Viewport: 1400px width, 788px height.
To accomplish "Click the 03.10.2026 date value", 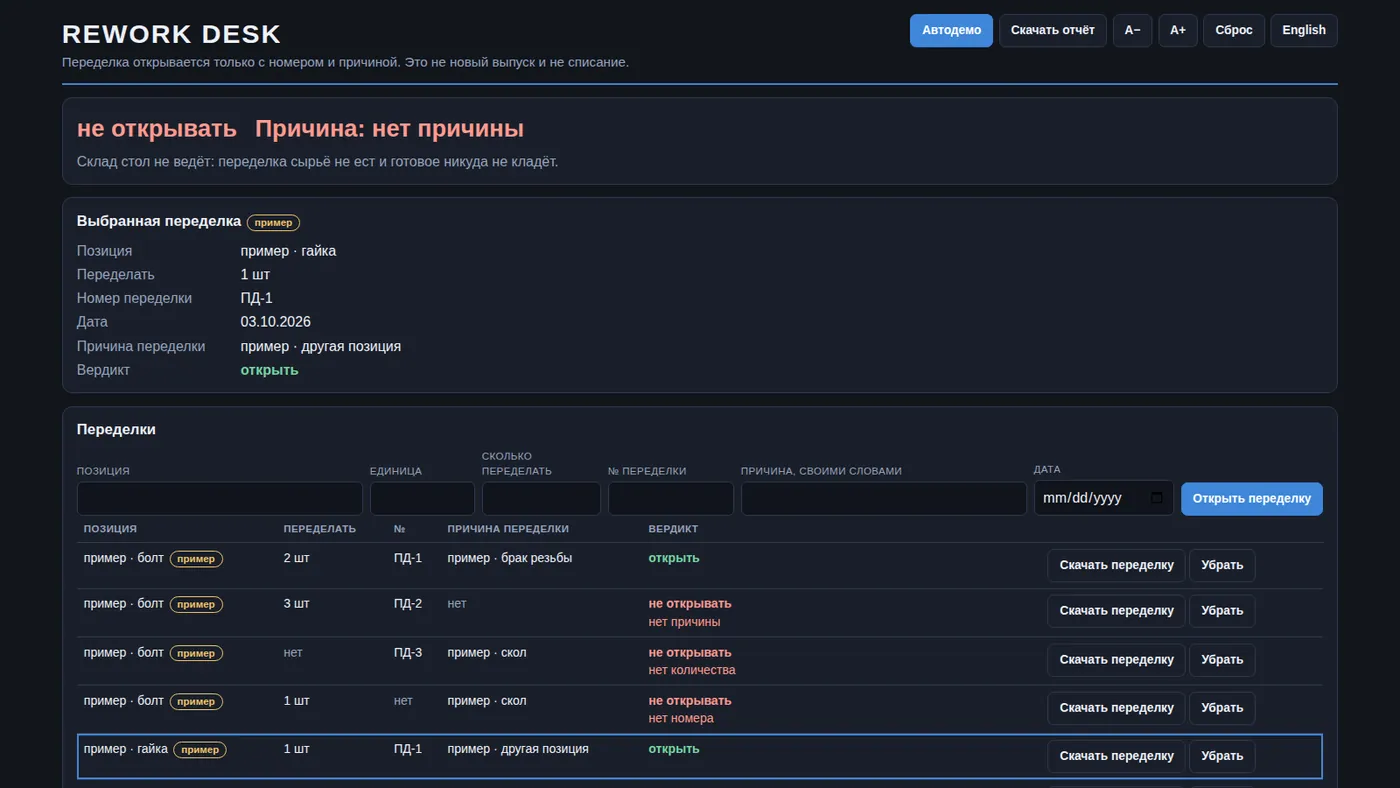I will pos(276,322).
